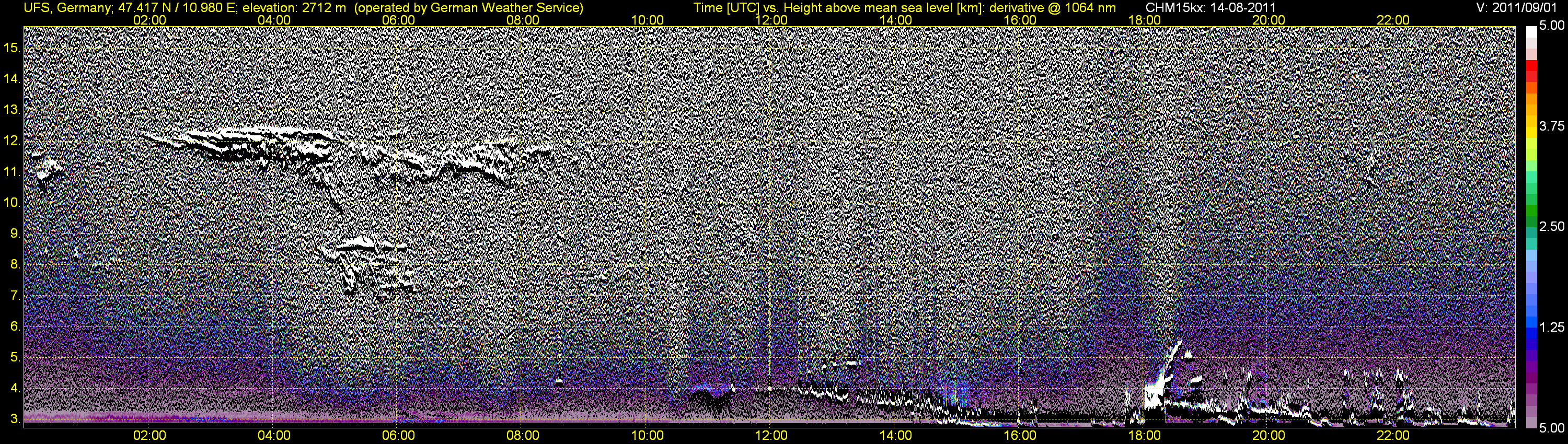Click the "6." height axis label
Viewport: 1568px width, 444px height.
pyautogui.click(x=15, y=326)
